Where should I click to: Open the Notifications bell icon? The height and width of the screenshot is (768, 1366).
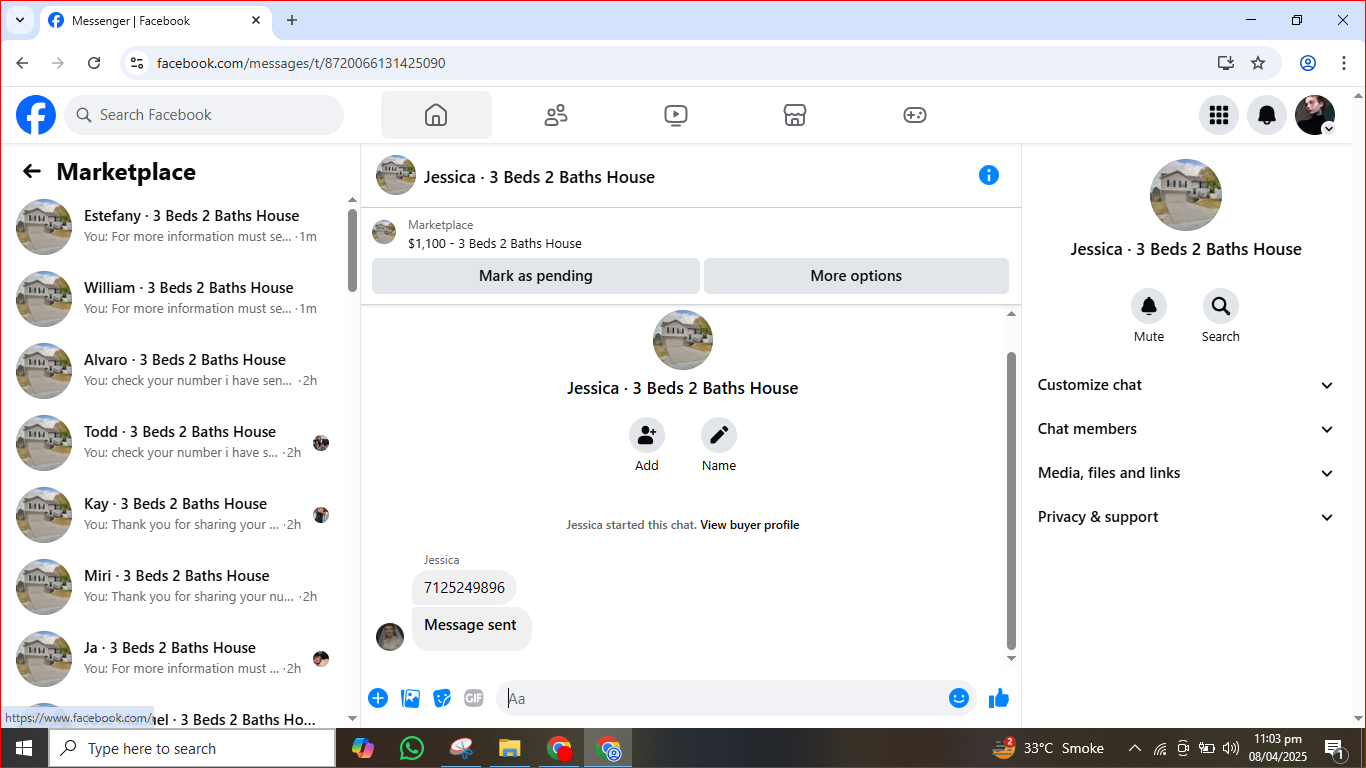pyautogui.click(x=1267, y=115)
